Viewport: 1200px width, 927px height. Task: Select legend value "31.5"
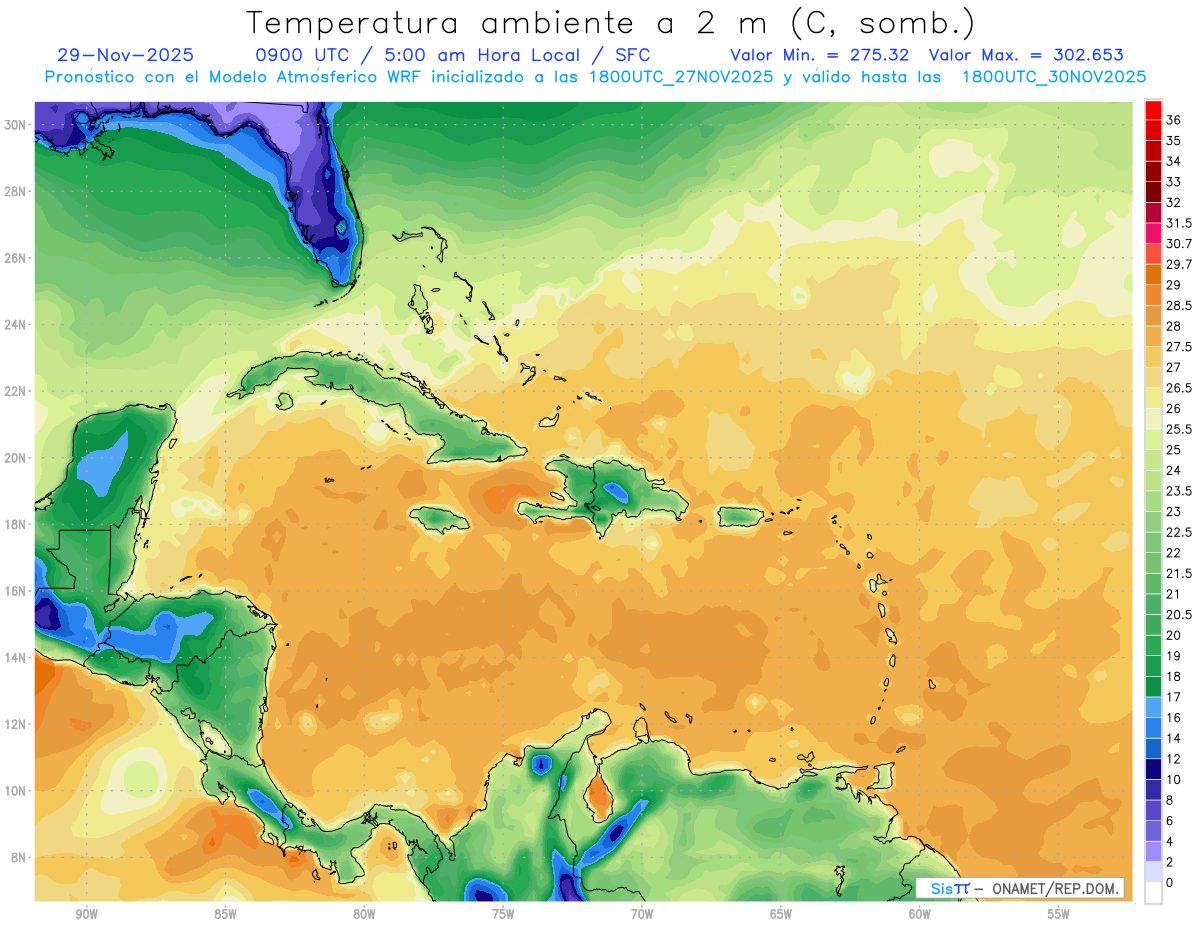[x=1179, y=223]
